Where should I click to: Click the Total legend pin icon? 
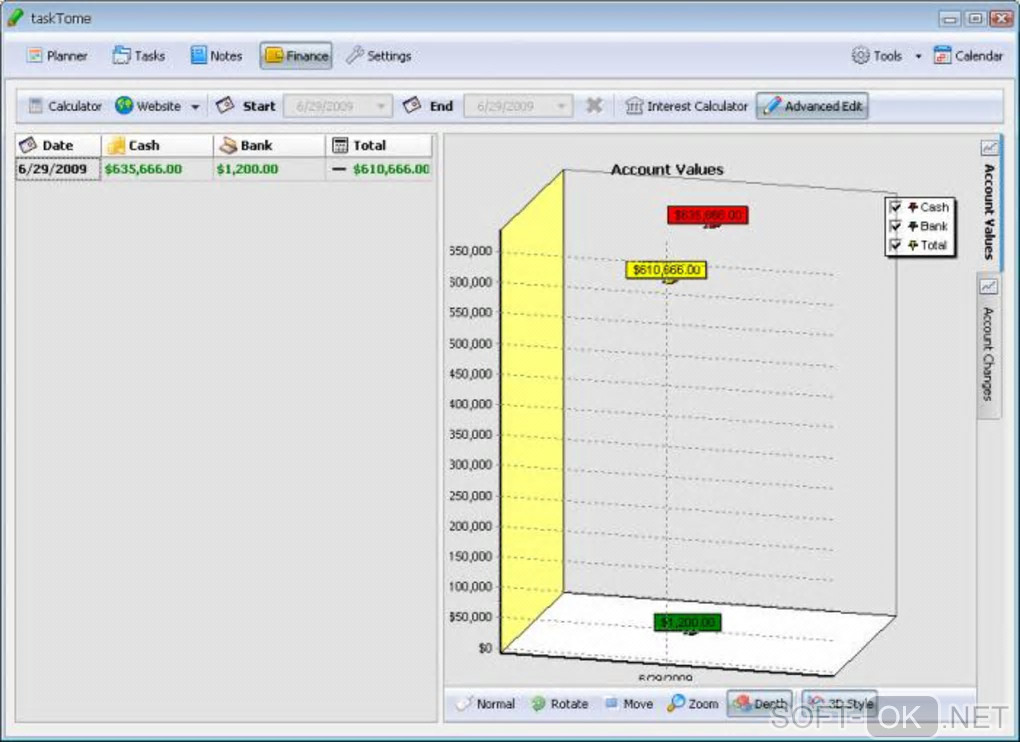point(912,245)
